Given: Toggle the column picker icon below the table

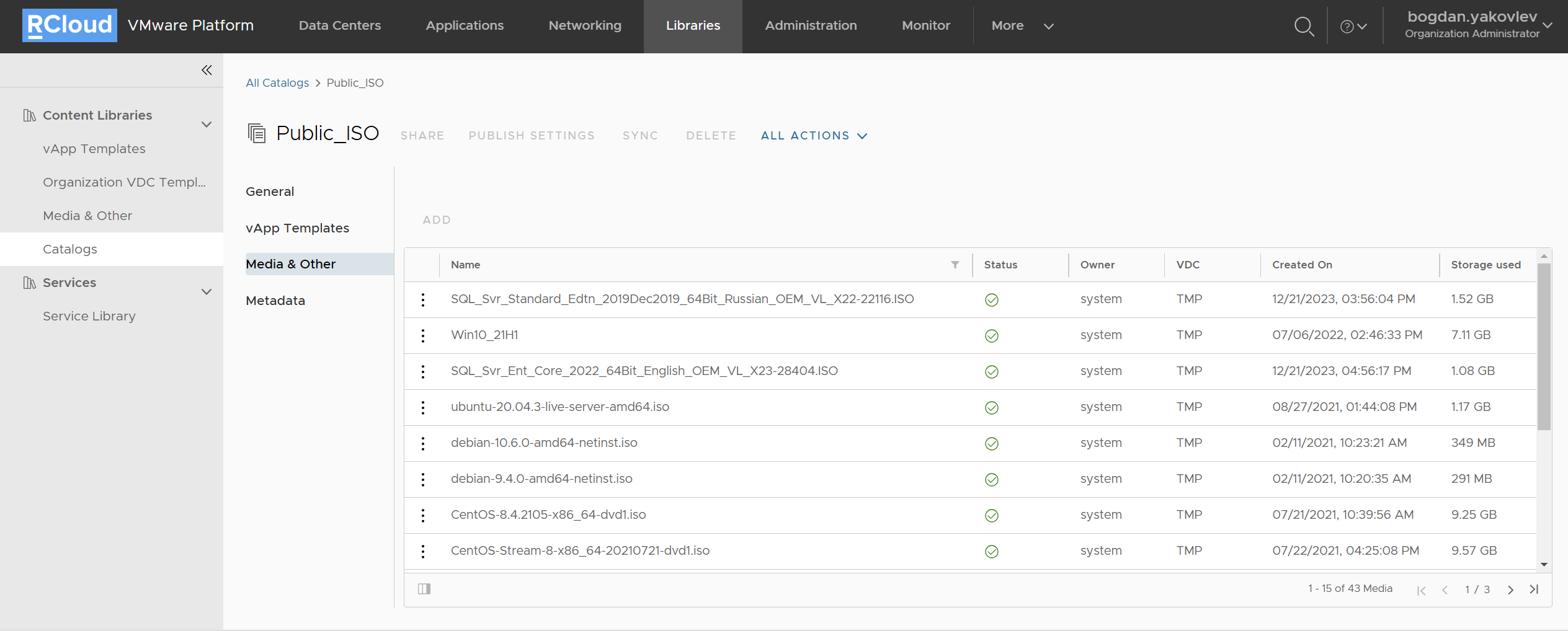Looking at the screenshot, I should tap(424, 589).
